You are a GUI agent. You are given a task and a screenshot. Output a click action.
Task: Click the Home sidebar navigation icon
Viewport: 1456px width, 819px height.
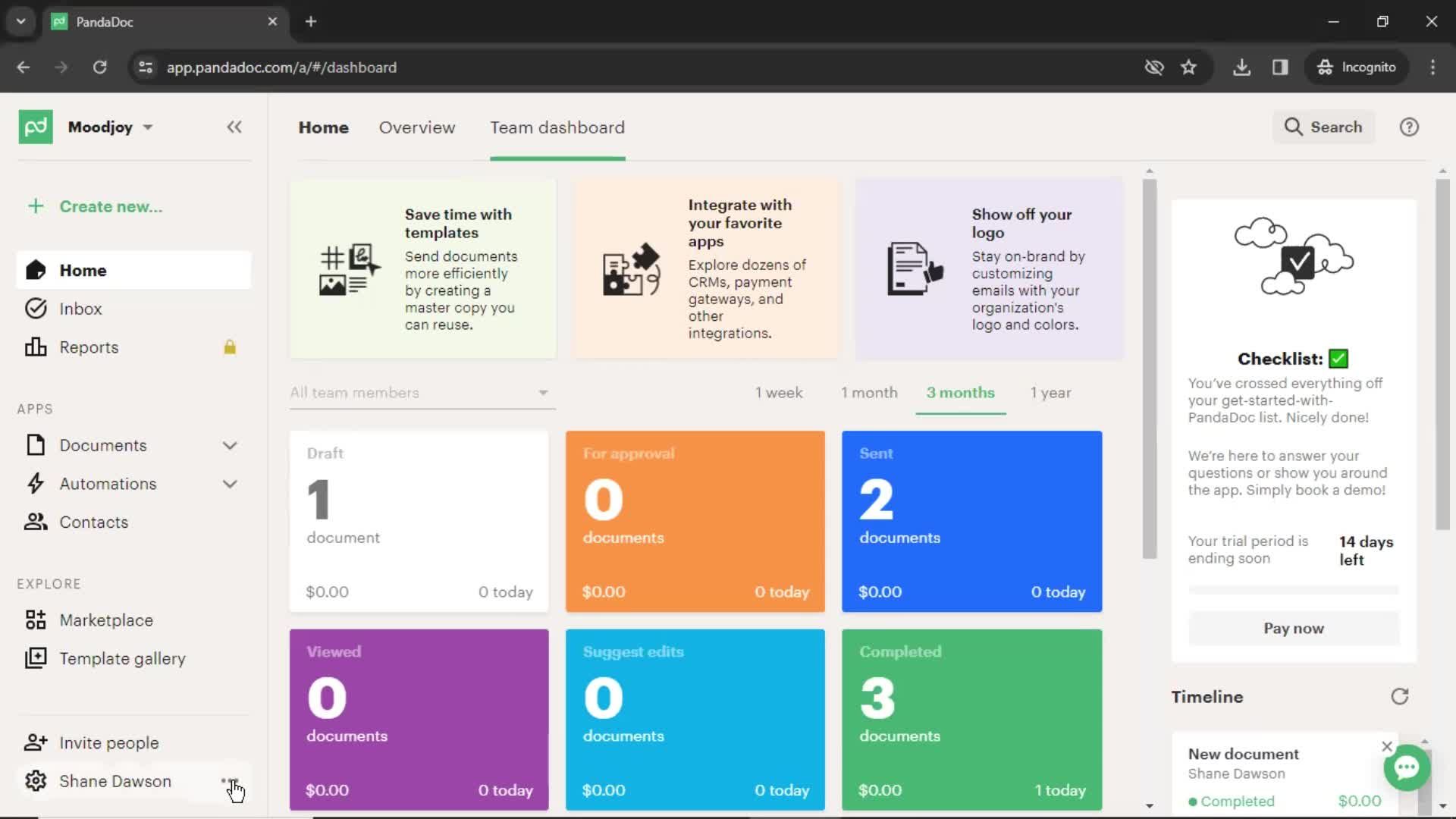35,269
